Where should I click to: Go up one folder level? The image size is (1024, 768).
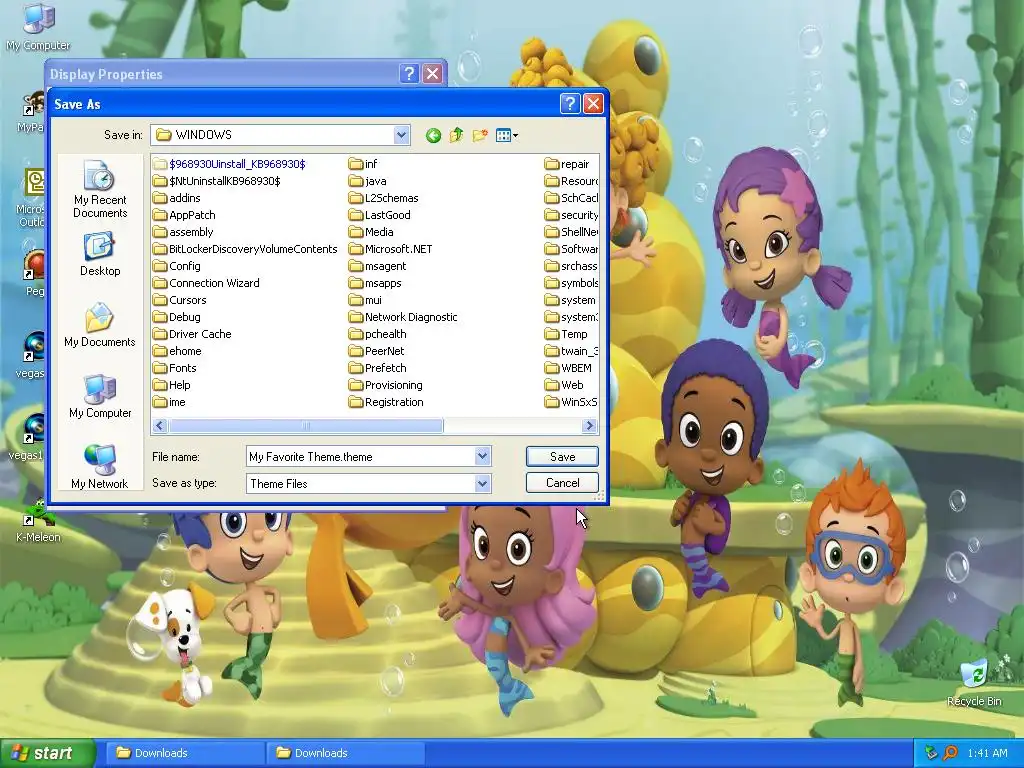pyautogui.click(x=456, y=135)
